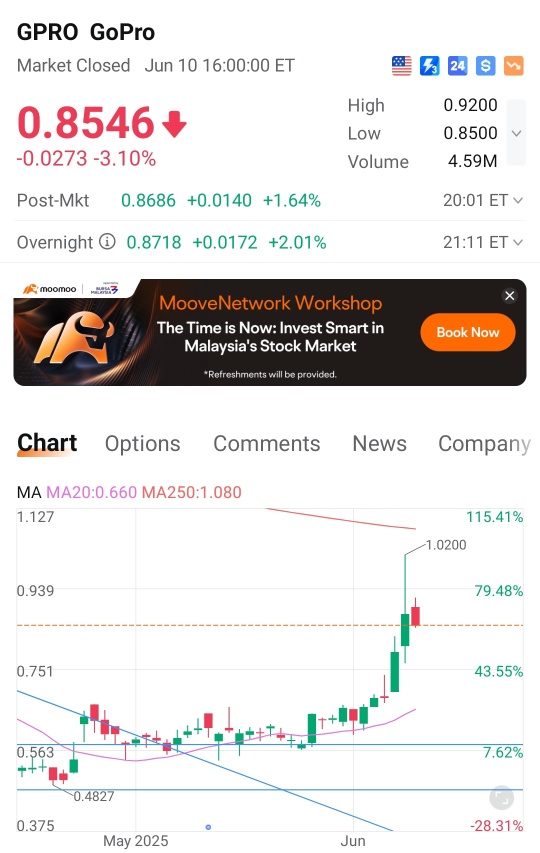Viewport: 540px width, 853px height.
Task: Open the Company tab
Action: click(484, 444)
